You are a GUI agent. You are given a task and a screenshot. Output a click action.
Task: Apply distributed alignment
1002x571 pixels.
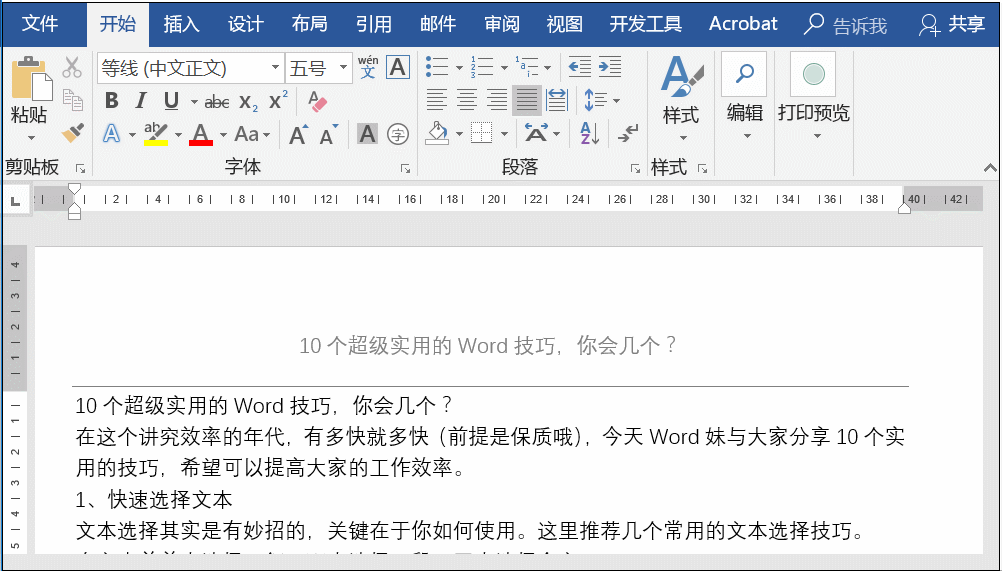(557, 100)
